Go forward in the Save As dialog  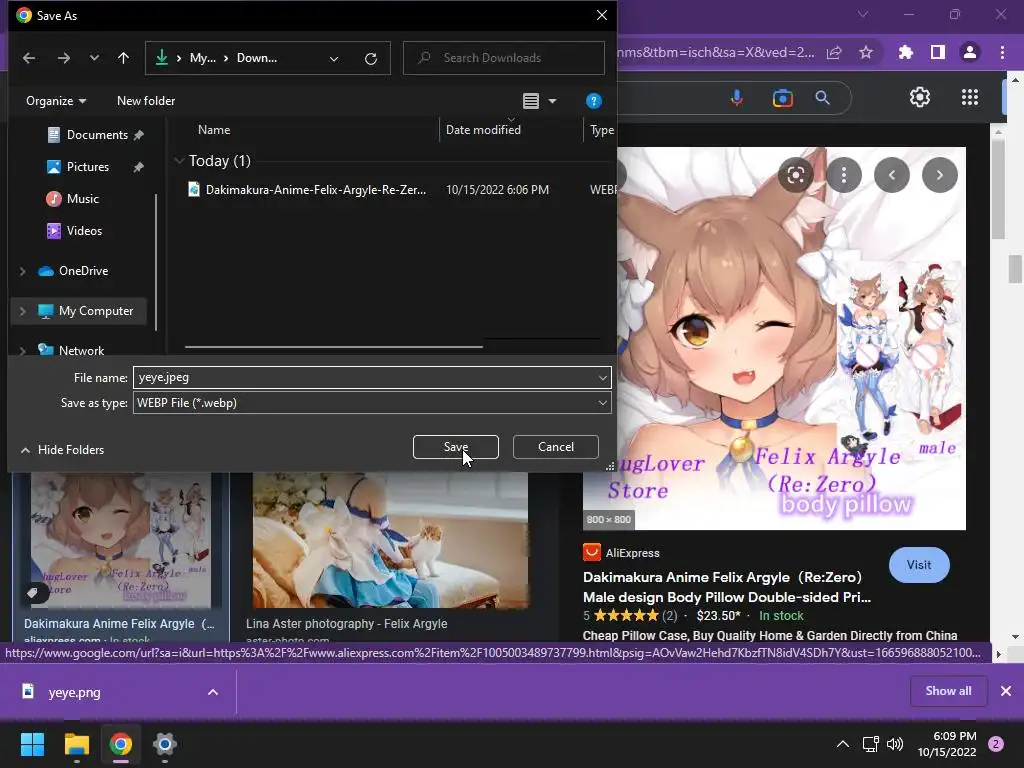63,58
